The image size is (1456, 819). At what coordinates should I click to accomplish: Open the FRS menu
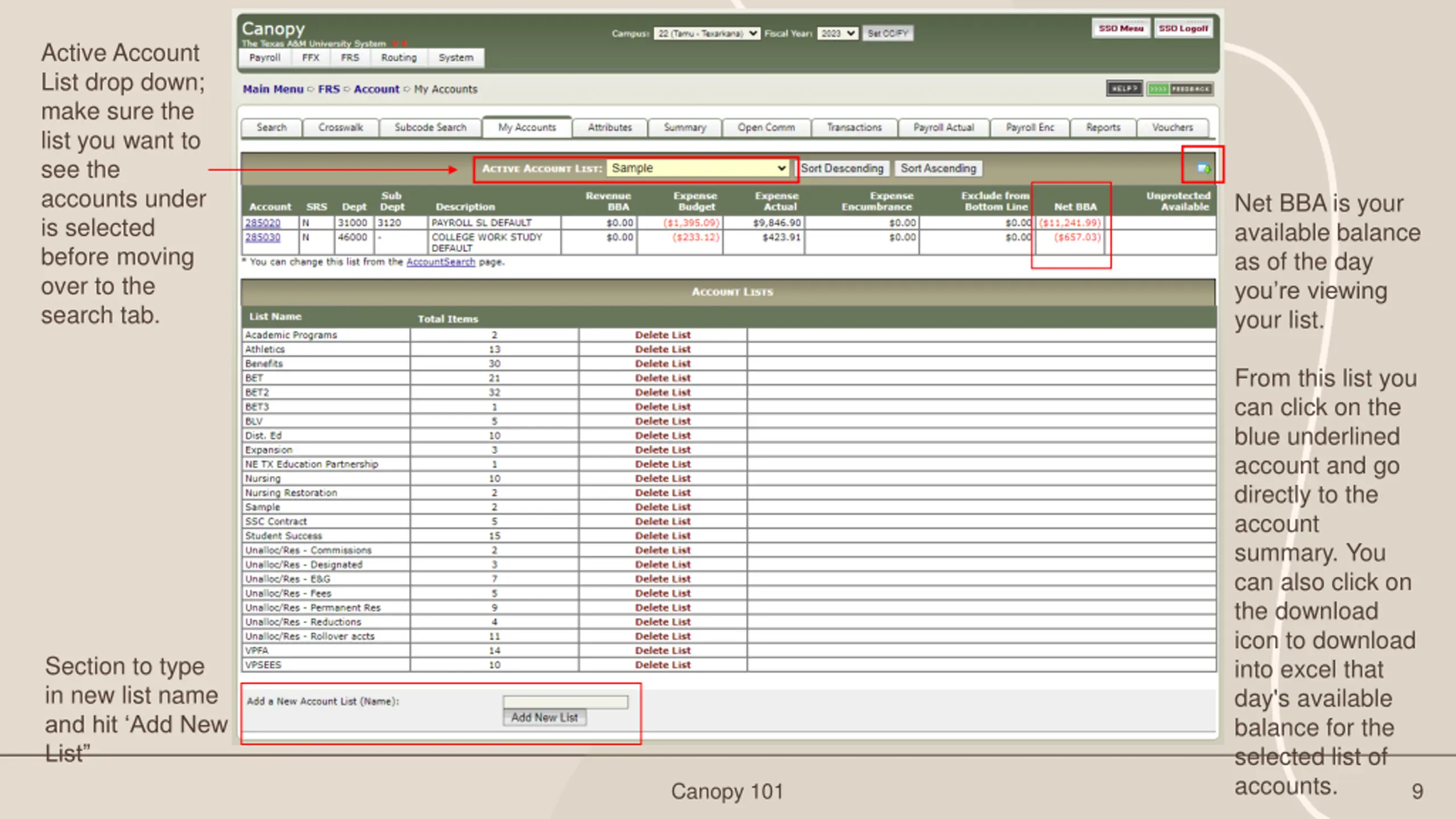(x=350, y=58)
